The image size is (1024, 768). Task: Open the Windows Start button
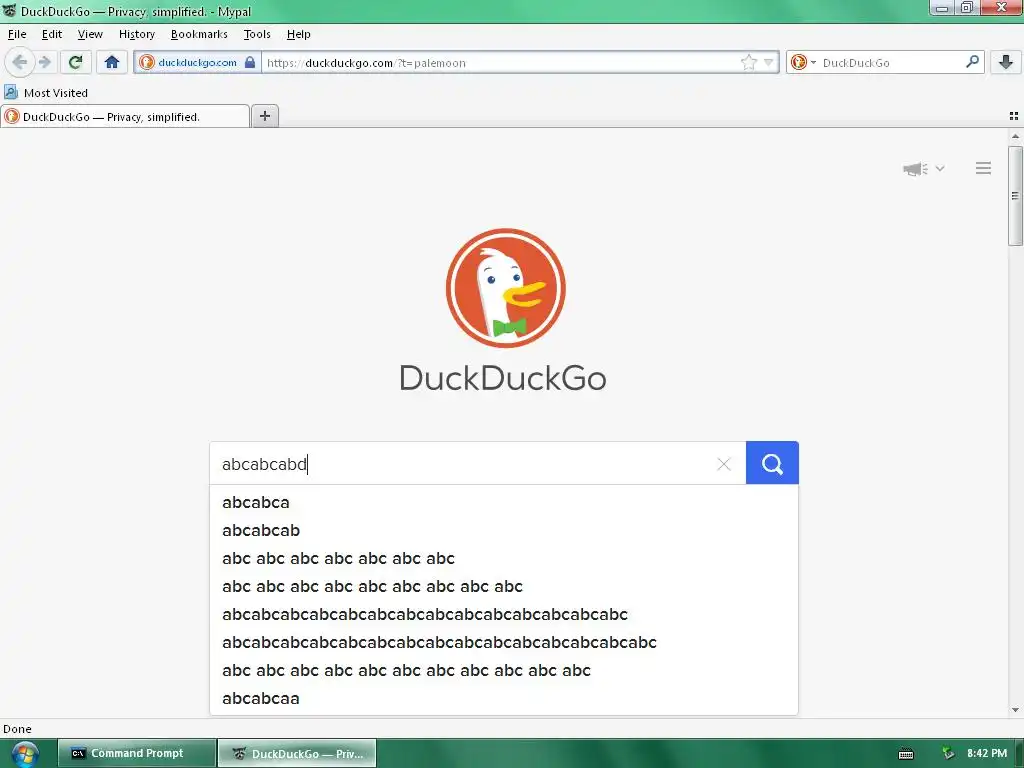[x=25, y=754]
